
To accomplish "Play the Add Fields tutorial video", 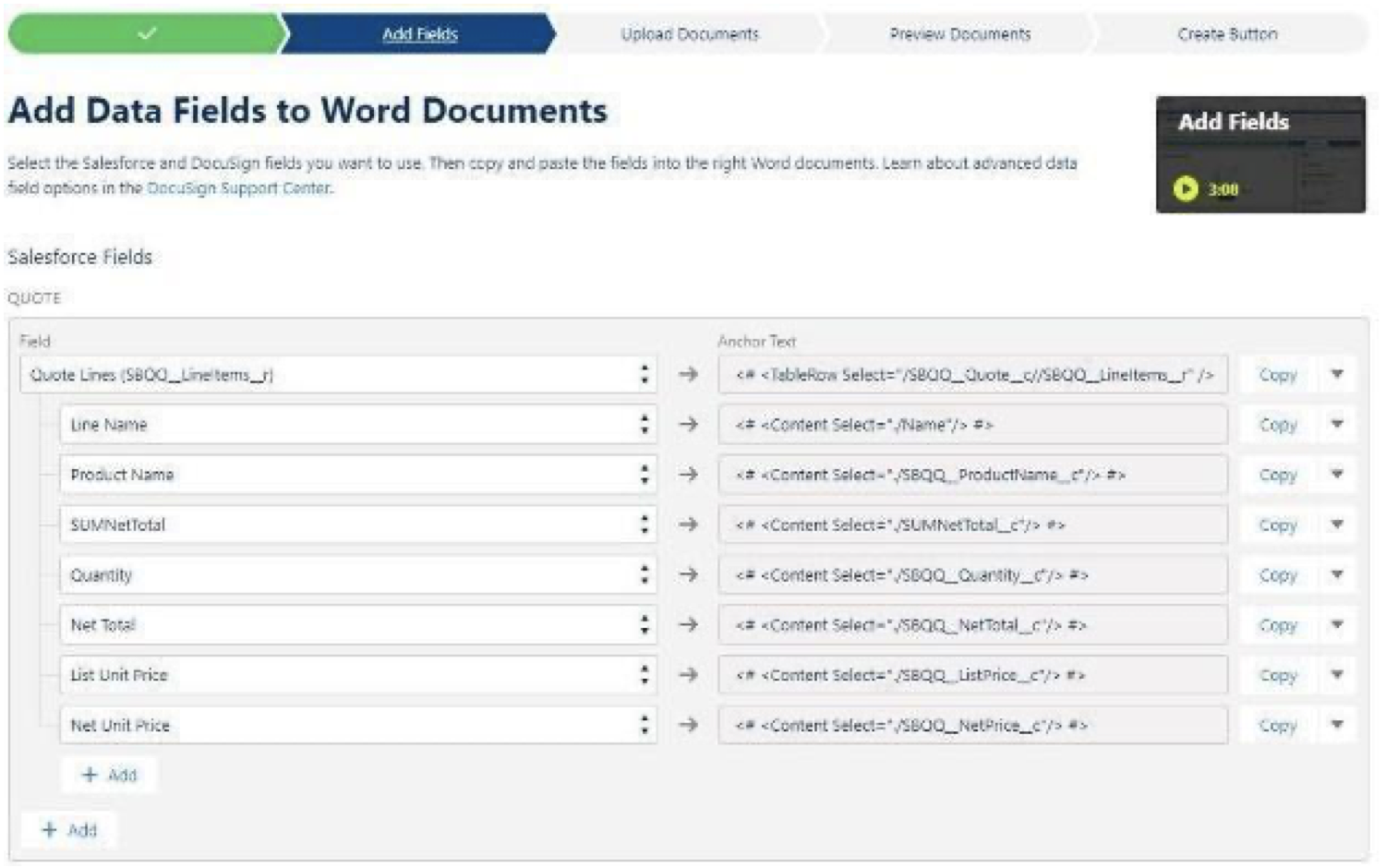I will pyautogui.click(x=1186, y=189).
